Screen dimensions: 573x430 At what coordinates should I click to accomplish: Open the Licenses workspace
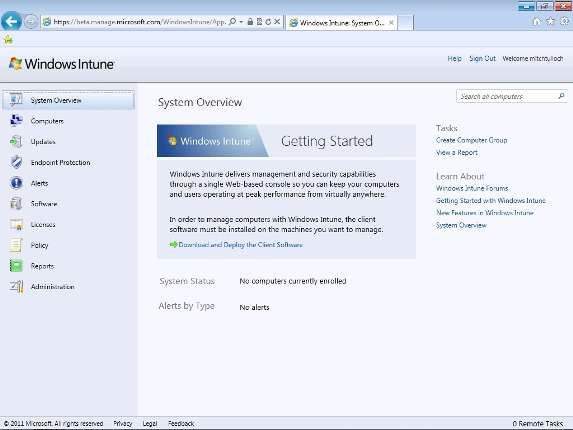[43, 225]
